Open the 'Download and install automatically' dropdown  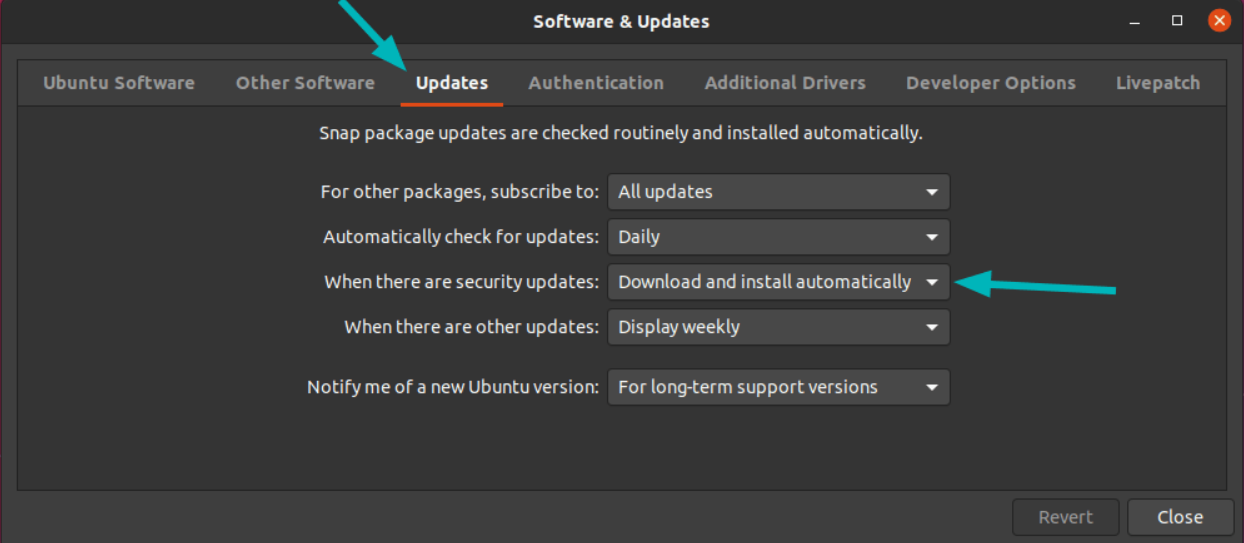pos(778,282)
